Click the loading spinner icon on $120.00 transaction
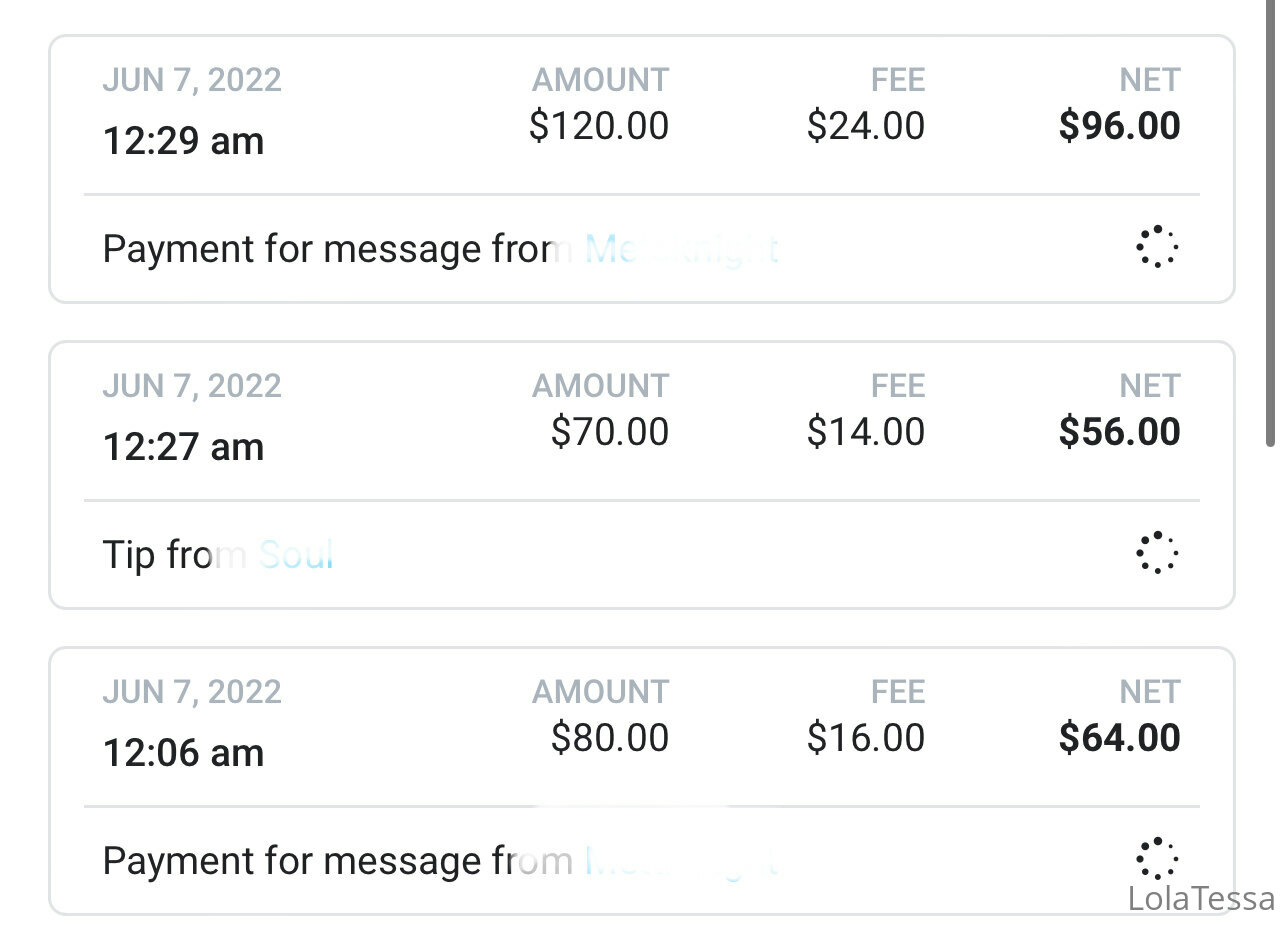1284x928 pixels. click(x=1157, y=247)
